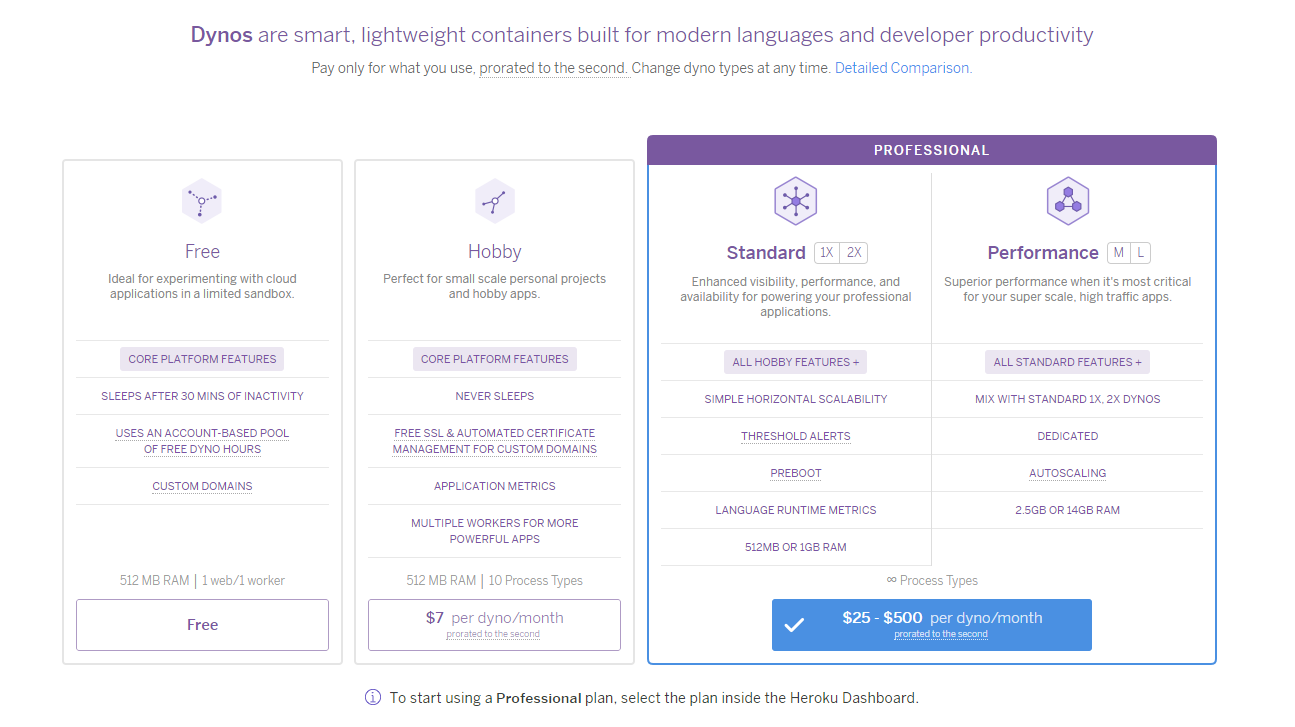Choose the $7 per dyno/month Hobby plan
The width and height of the screenshot is (1295, 727).
pos(494,625)
